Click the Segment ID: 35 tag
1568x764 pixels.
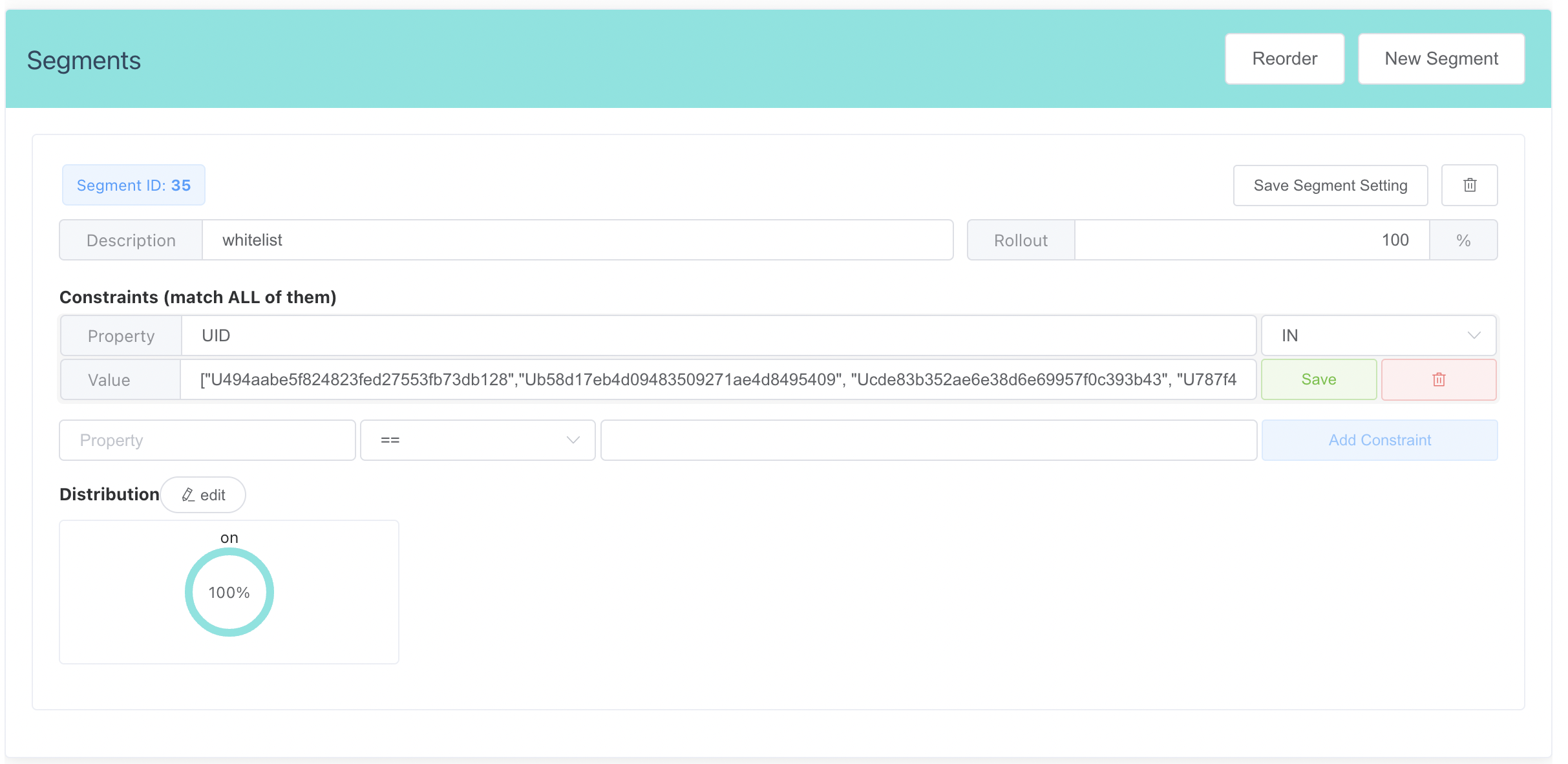(x=134, y=186)
